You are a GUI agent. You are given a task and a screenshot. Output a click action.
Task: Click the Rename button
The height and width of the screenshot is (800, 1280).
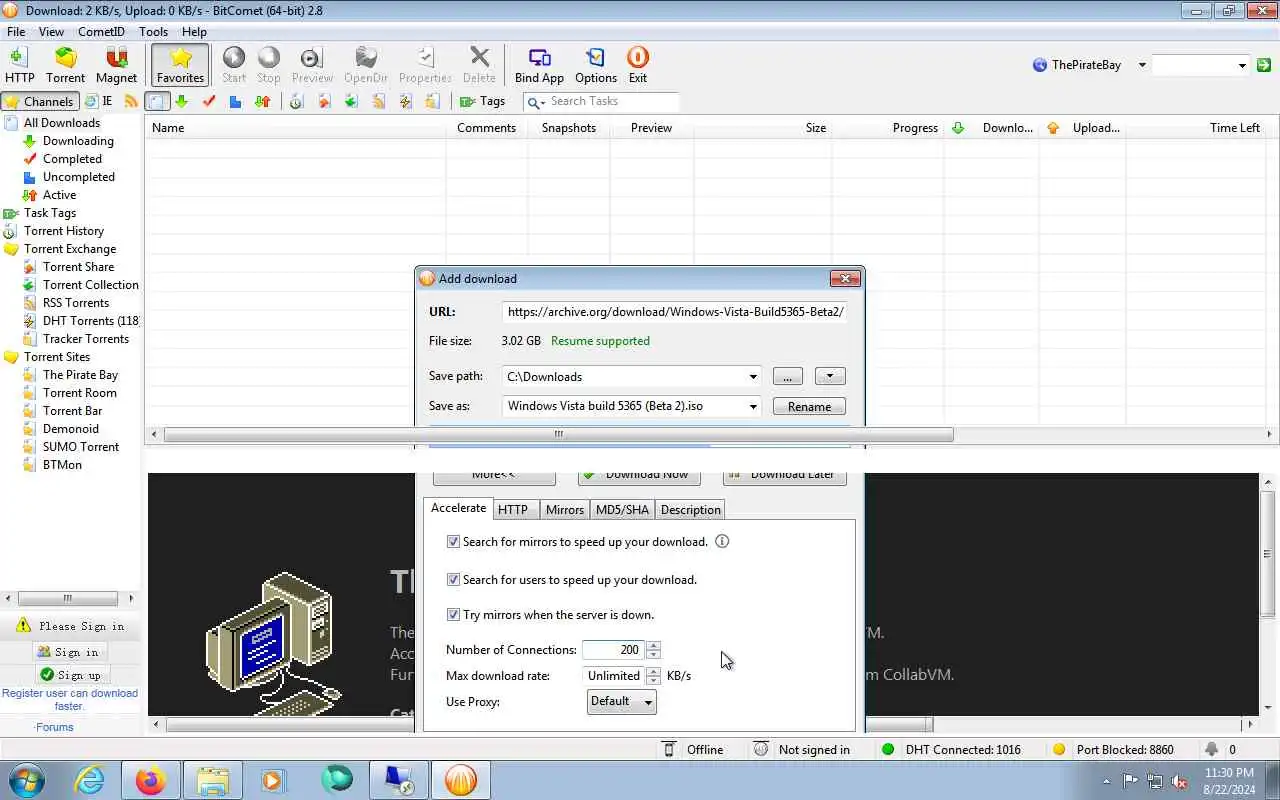tap(809, 406)
